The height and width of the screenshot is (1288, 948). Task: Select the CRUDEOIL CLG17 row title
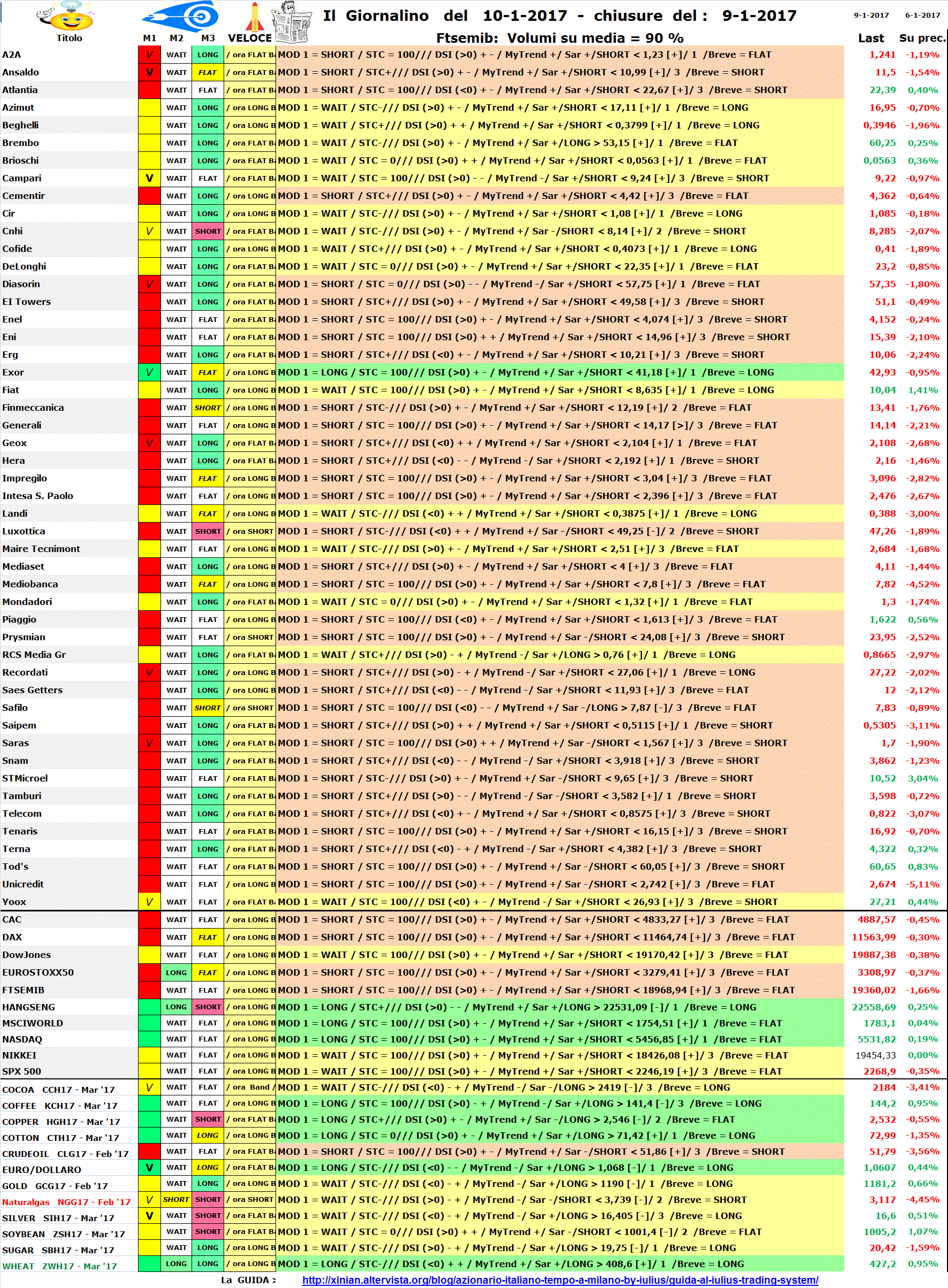[x=65, y=1154]
